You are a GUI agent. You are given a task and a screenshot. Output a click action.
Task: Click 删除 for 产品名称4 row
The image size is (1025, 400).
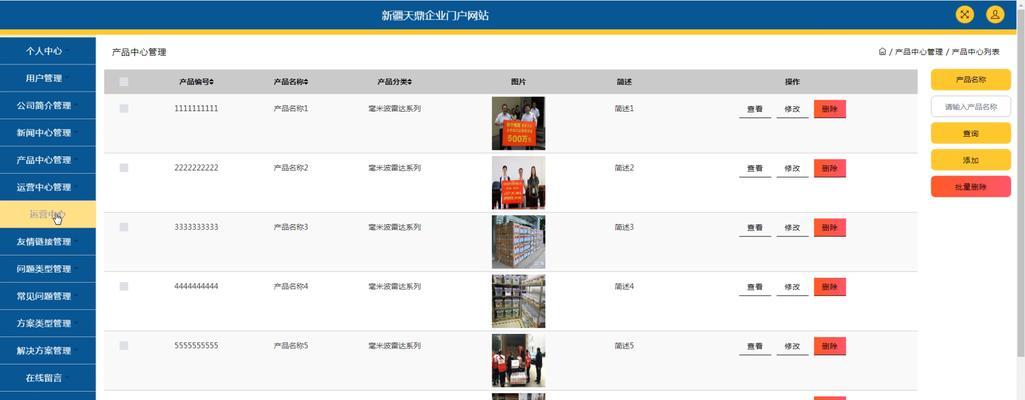coord(830,287)
